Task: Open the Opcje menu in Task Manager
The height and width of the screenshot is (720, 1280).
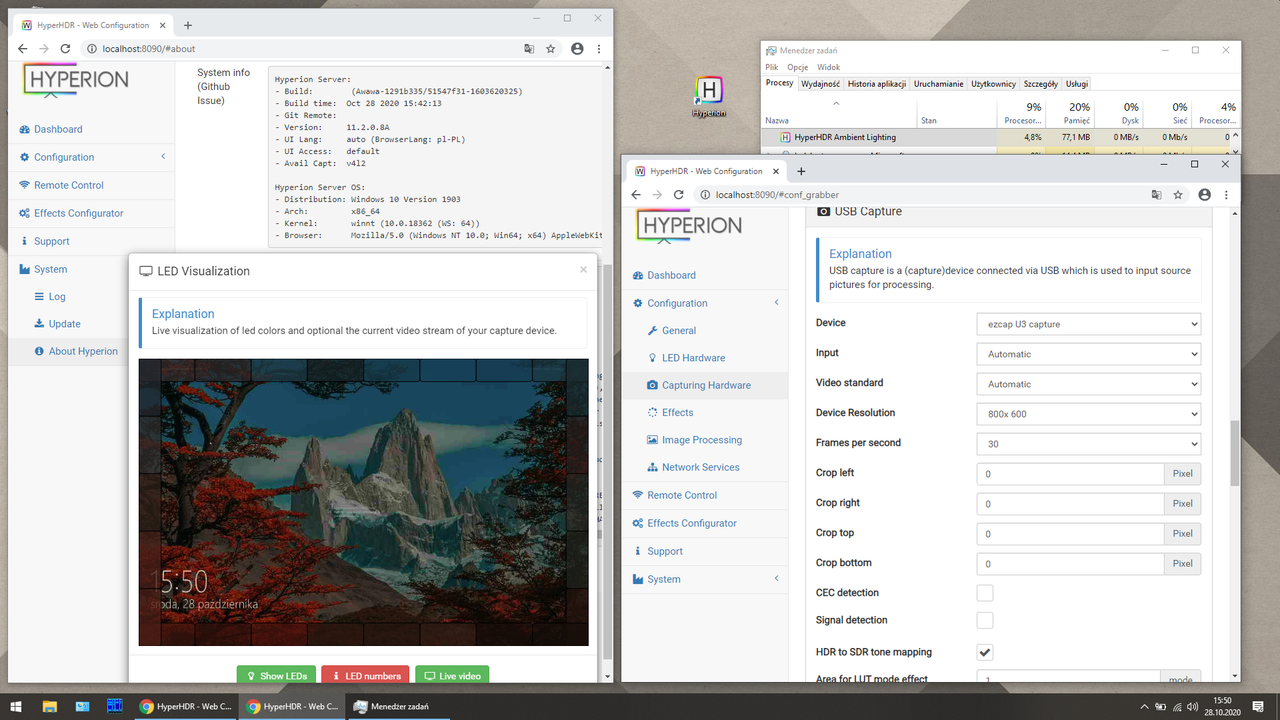Action: coord(797,67)
